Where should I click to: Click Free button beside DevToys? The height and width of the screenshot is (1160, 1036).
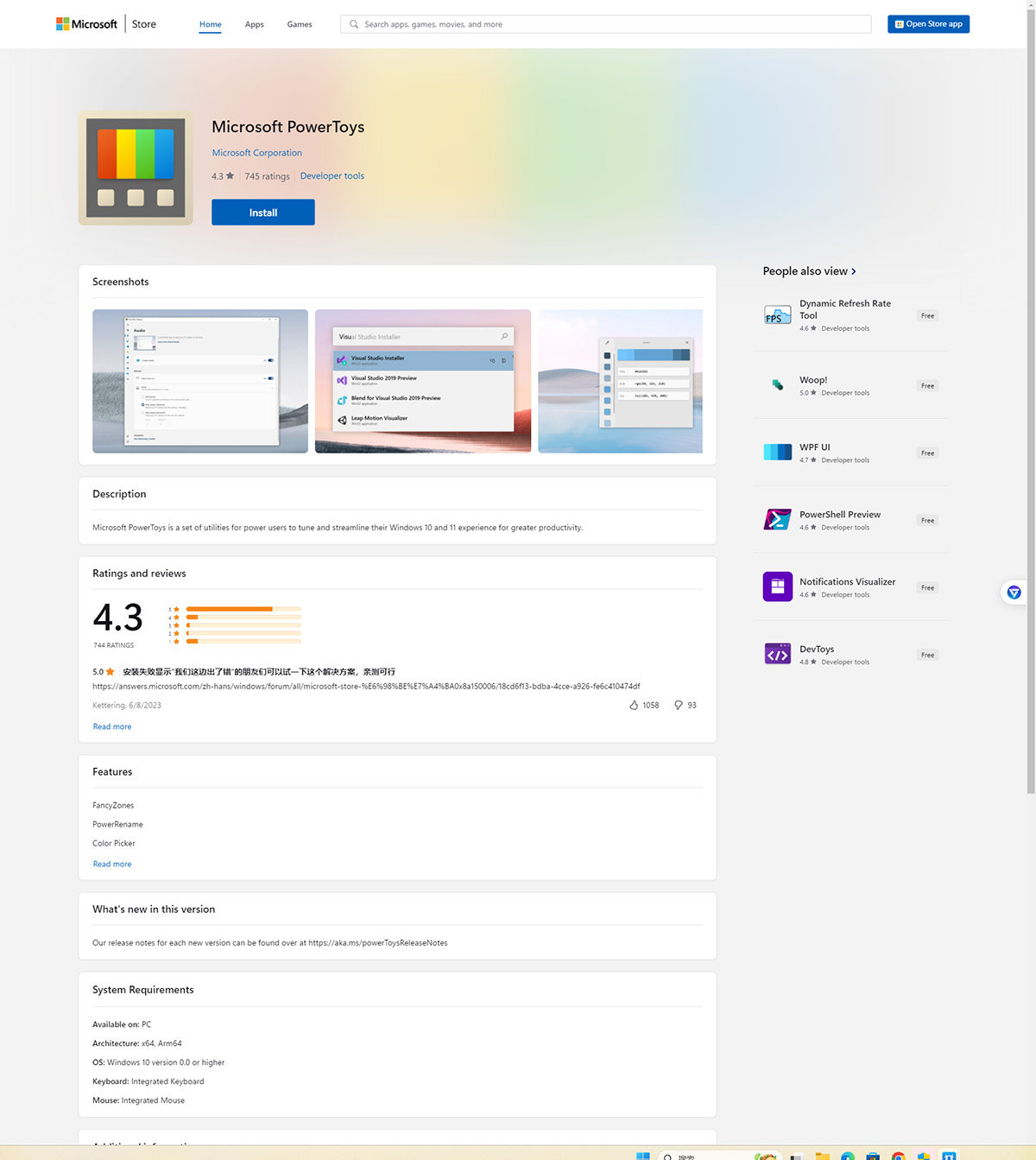point(927,656)
